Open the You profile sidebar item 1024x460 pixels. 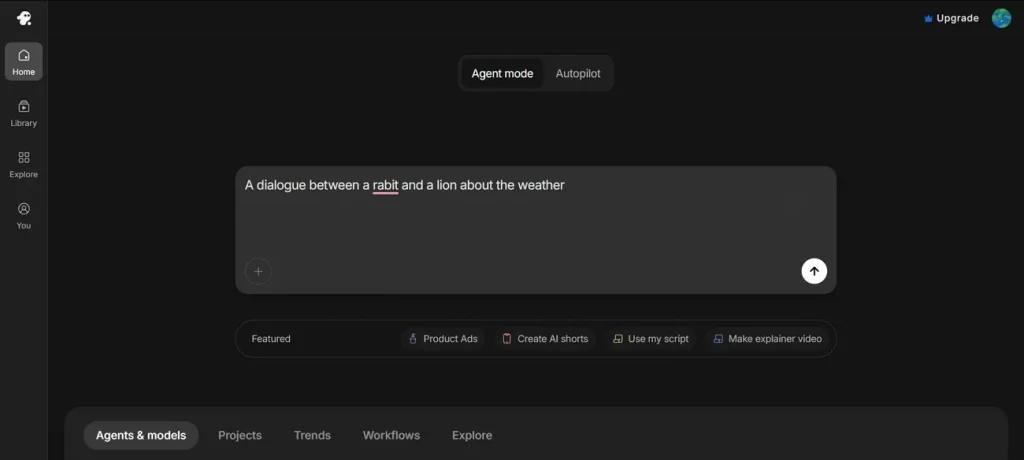coord(24,216)
